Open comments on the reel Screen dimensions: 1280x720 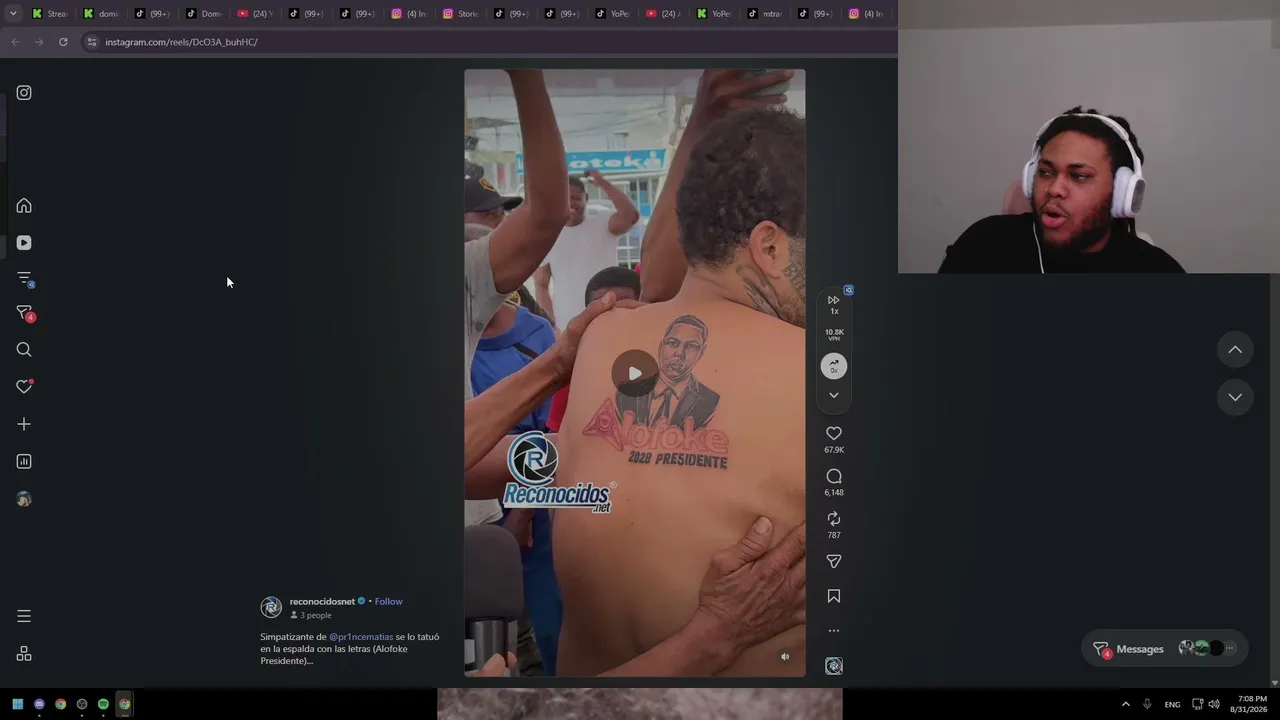(x=834, y=476)
